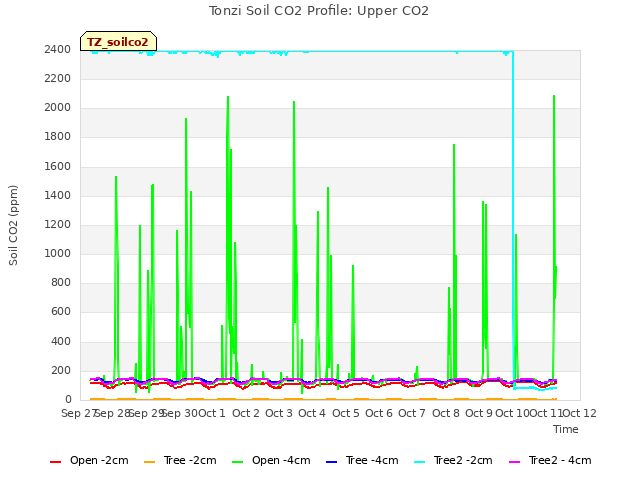Click the tallest green spike near Oct 1

[x=228, y=97]
